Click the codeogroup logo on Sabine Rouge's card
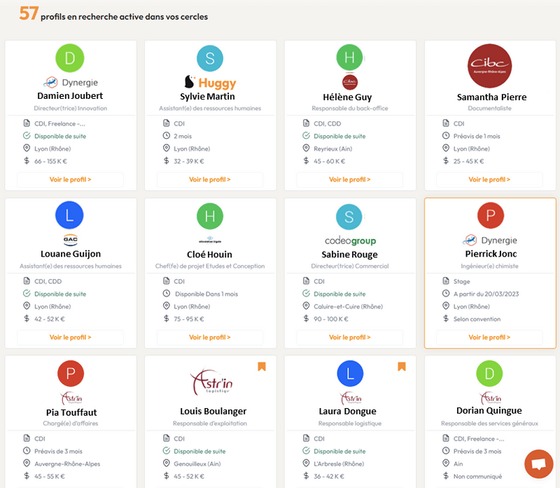The image size is (560, 488). coord(350,241)
